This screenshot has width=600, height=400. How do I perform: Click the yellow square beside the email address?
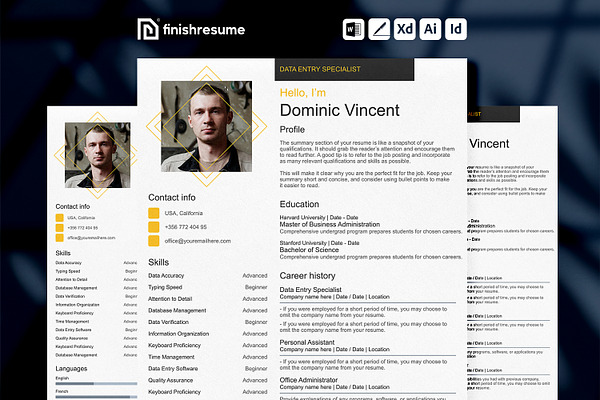pyautogui.click(x=153, y=241)
